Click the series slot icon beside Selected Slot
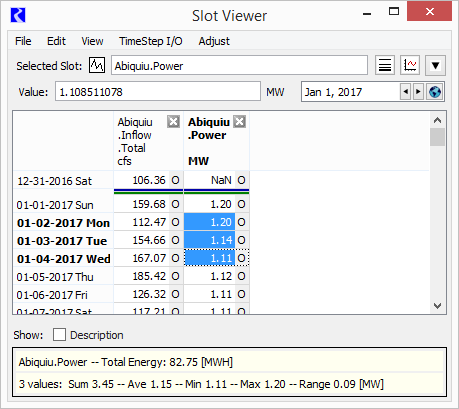Viewport: 459px width, 409px height. (x=97, y=65)
